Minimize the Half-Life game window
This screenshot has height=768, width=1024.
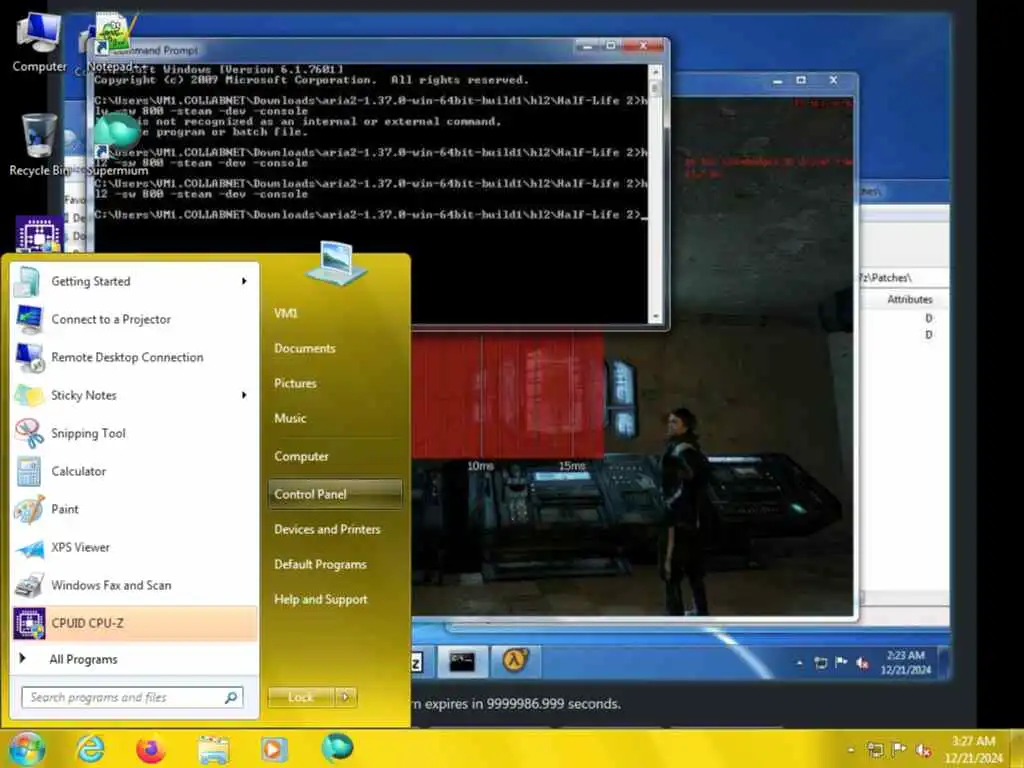777,81
